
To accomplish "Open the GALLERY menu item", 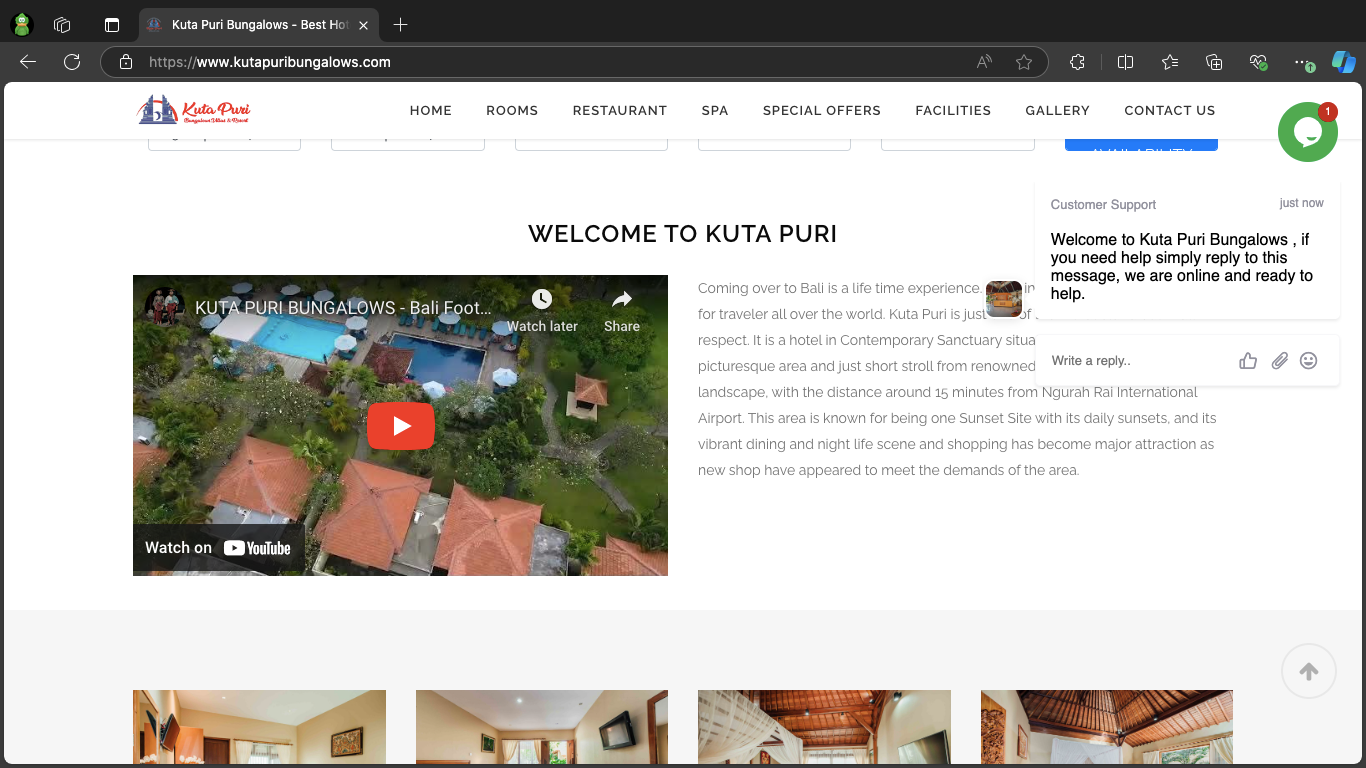I will 1057,111.
